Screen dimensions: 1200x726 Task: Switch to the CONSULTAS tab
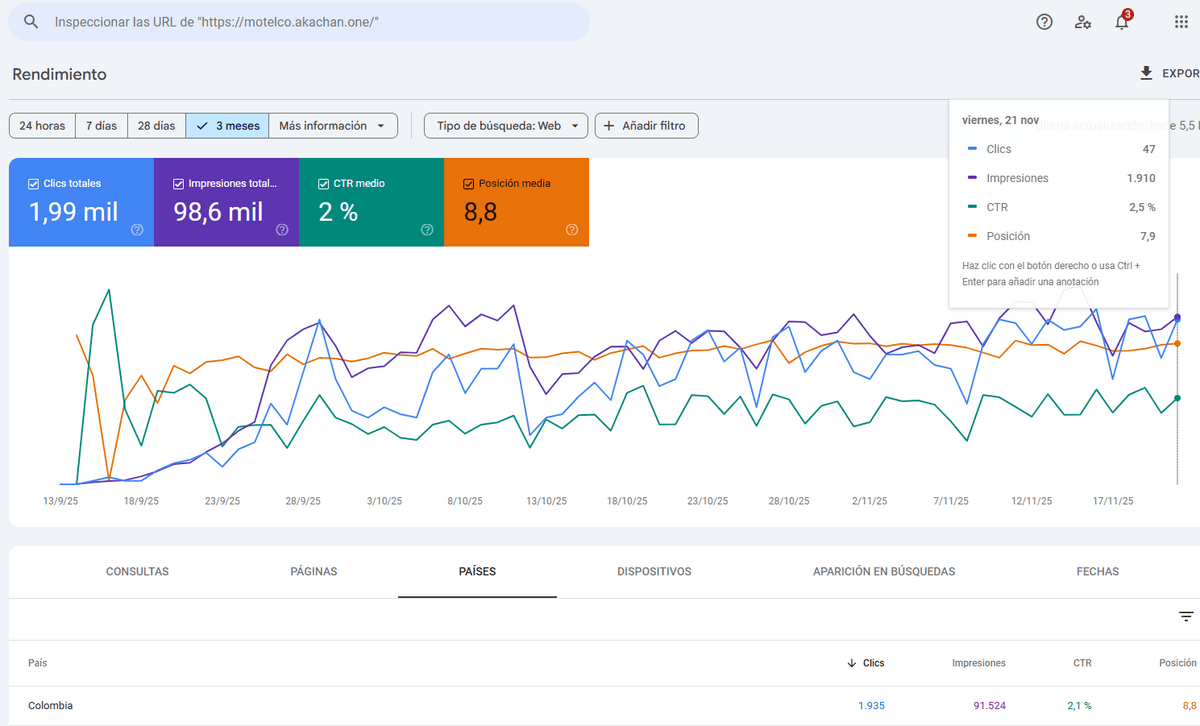pyautogui.click(x=137, y=572)
